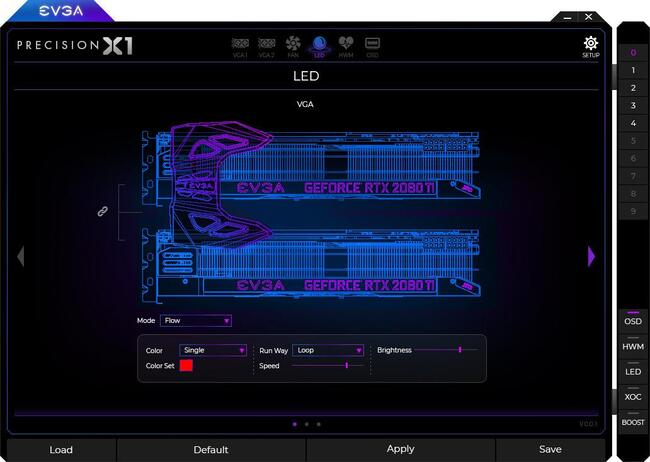This screenshot has width=650, height=462.
Task: Click the third page indicator dot
Action: [318, 424]
